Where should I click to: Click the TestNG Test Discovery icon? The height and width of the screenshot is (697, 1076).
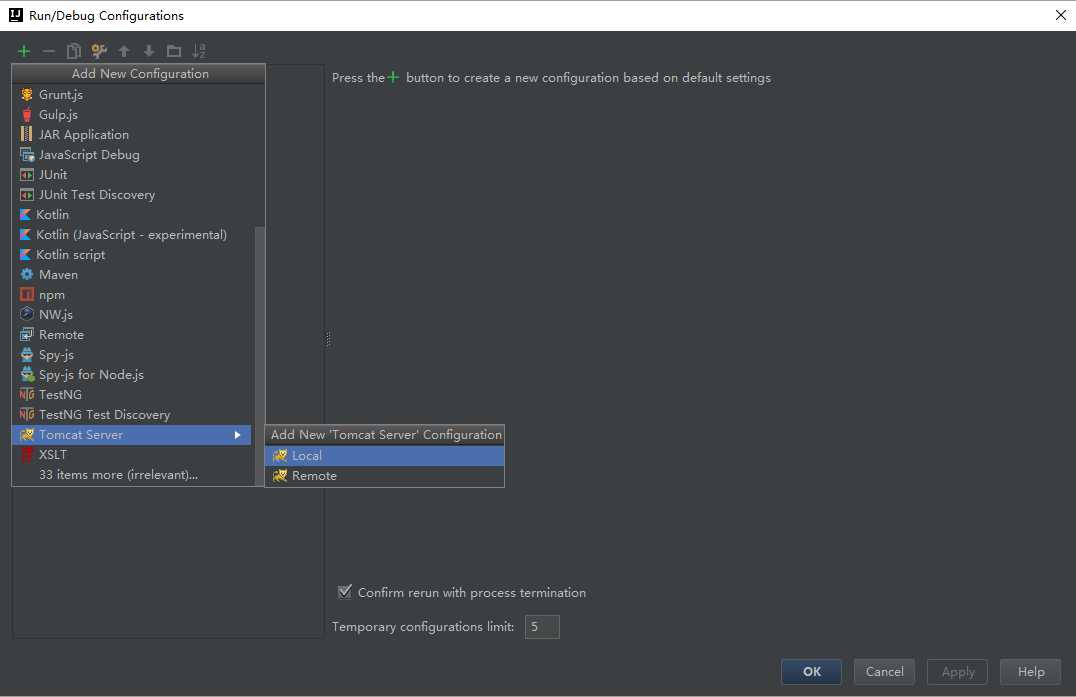pos(27,414)
